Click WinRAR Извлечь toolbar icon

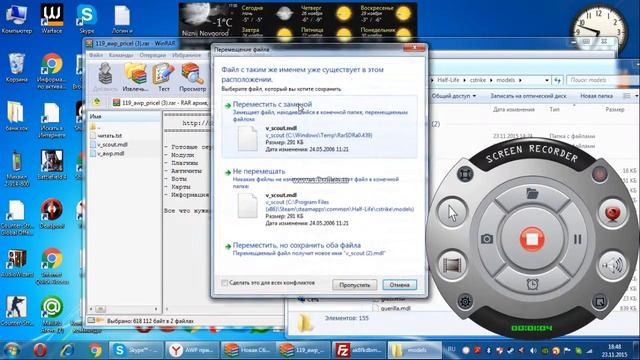click(136, 77)
